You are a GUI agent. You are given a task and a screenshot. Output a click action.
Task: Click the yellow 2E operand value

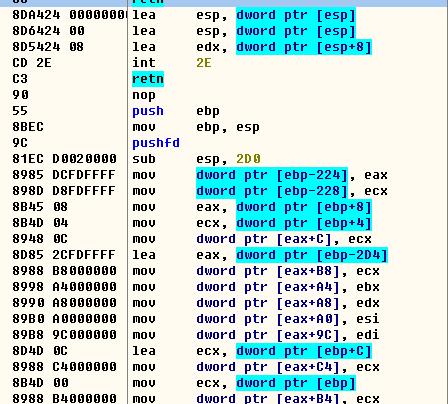click(x=204, y=63)
